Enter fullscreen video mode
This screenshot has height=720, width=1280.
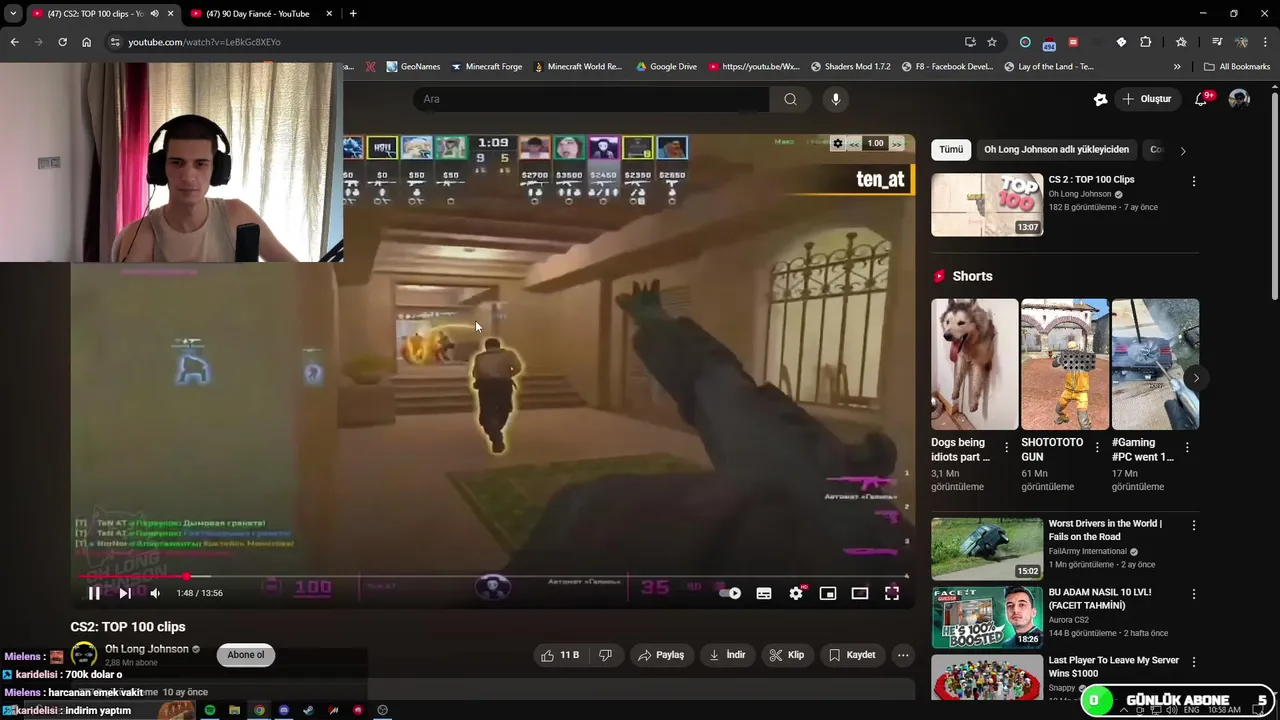[x=892, y=593]
